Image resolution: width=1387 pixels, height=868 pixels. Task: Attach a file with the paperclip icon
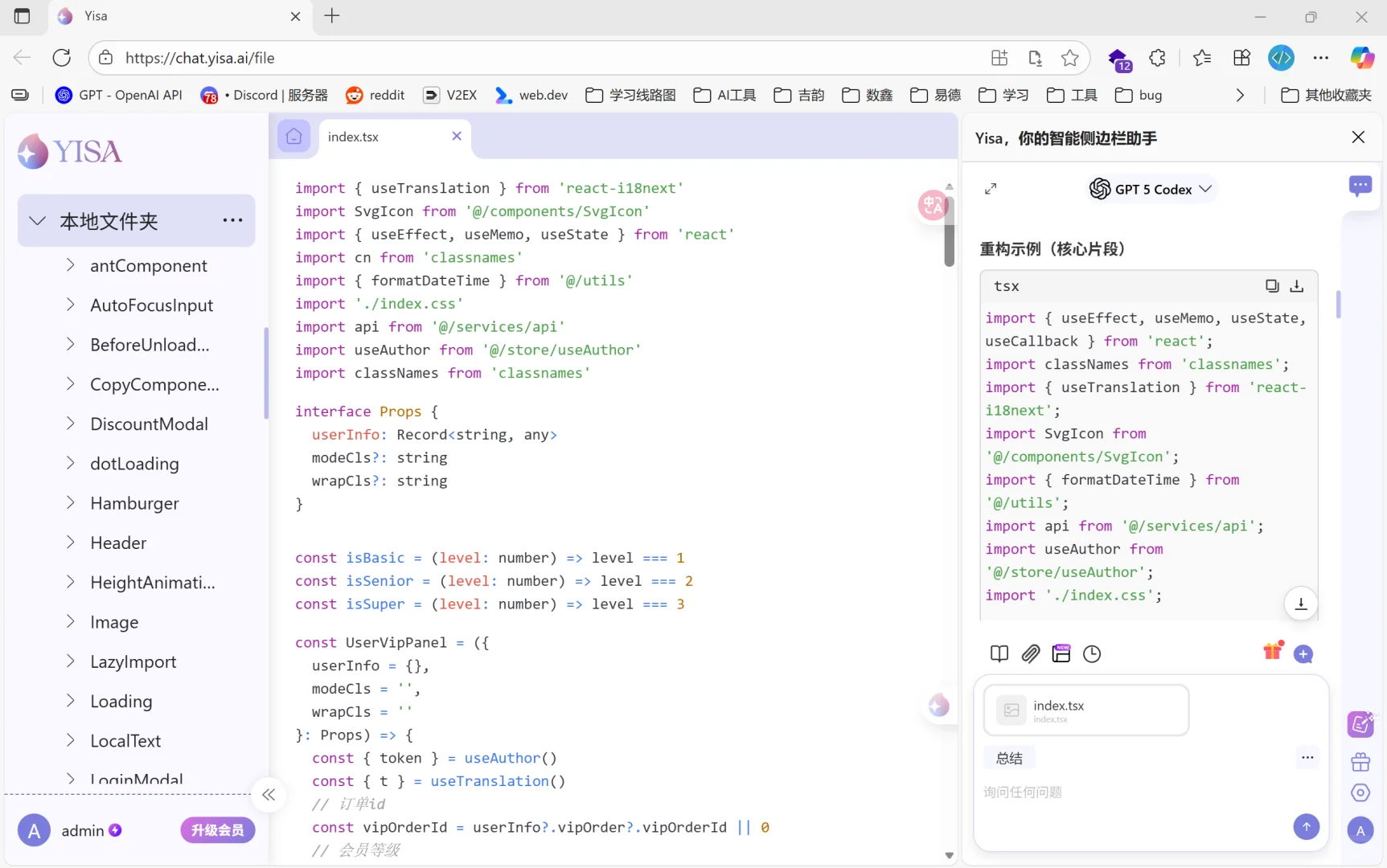point(1031,653)
